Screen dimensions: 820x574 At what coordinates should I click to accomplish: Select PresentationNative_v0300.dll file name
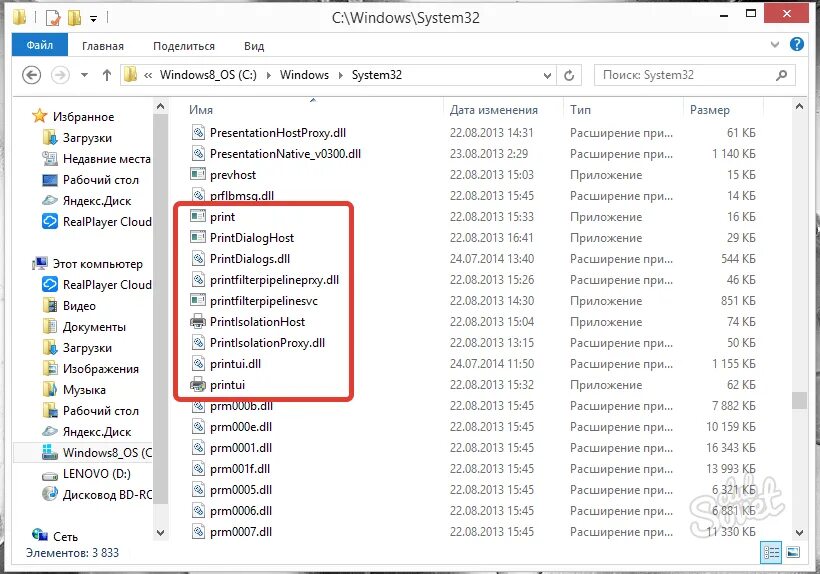point(285,154)
